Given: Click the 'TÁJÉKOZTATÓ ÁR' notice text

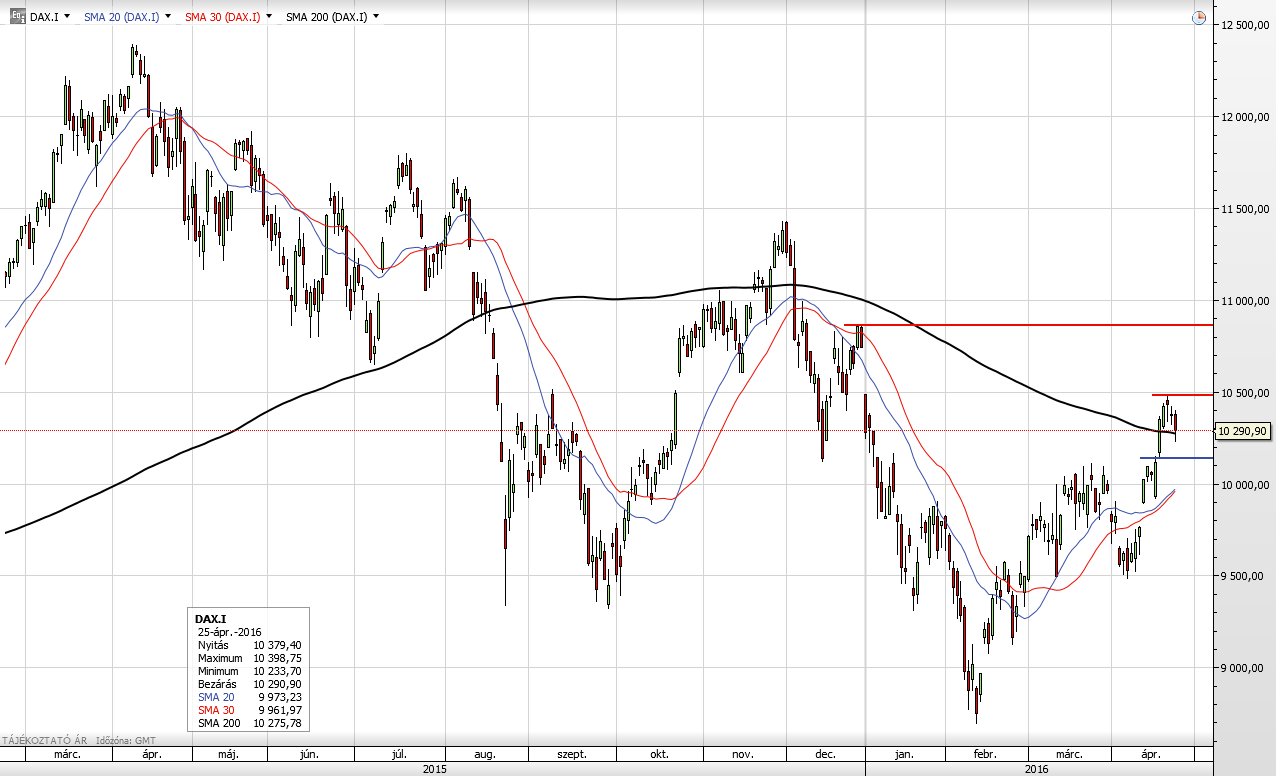Looking at the screenshot, I should pyautogui.click(x=44, y=741).
